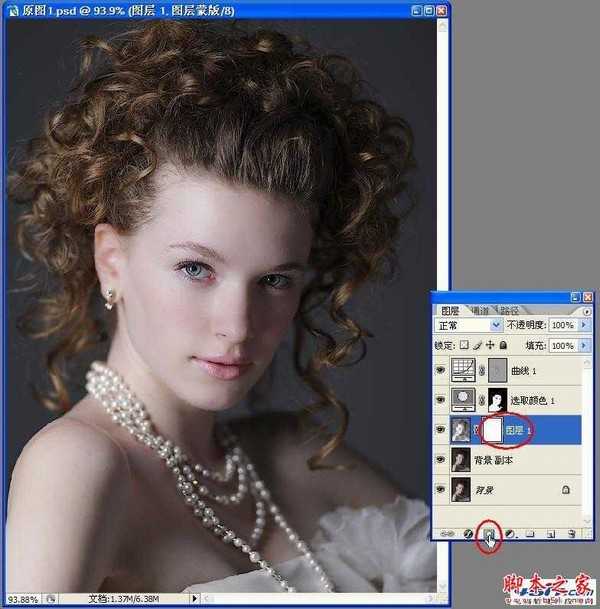The image size is (600, 609).
Task: Toggle the lock transparent pixels icon
Action: coord(464,345)
